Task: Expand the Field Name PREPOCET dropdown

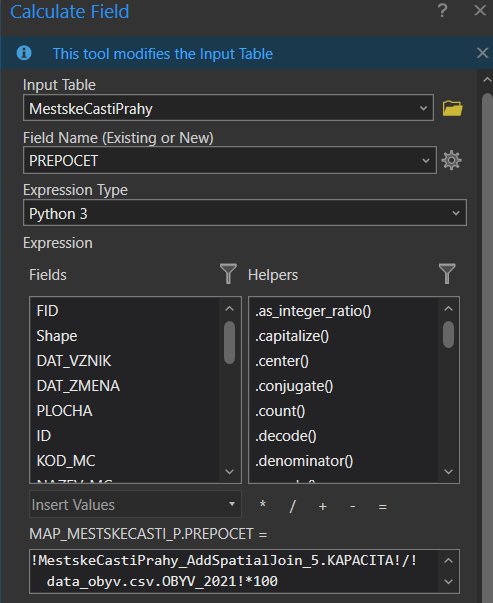Action: coord(426,160)
